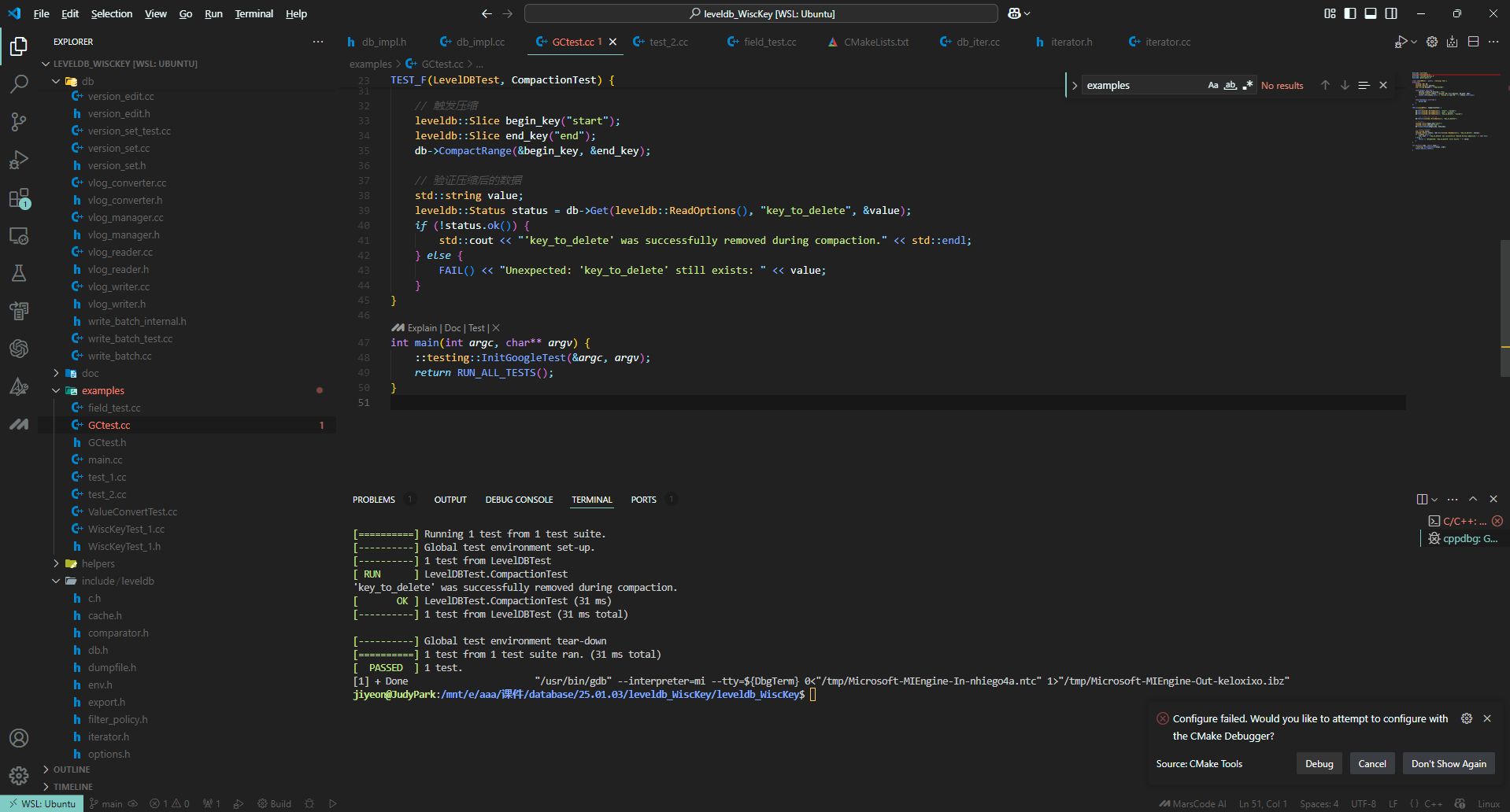The width and height of the screenshot is (1510, 812).
Task: Open the File menu
Action: pyautogui.click(x=42, y=13)
